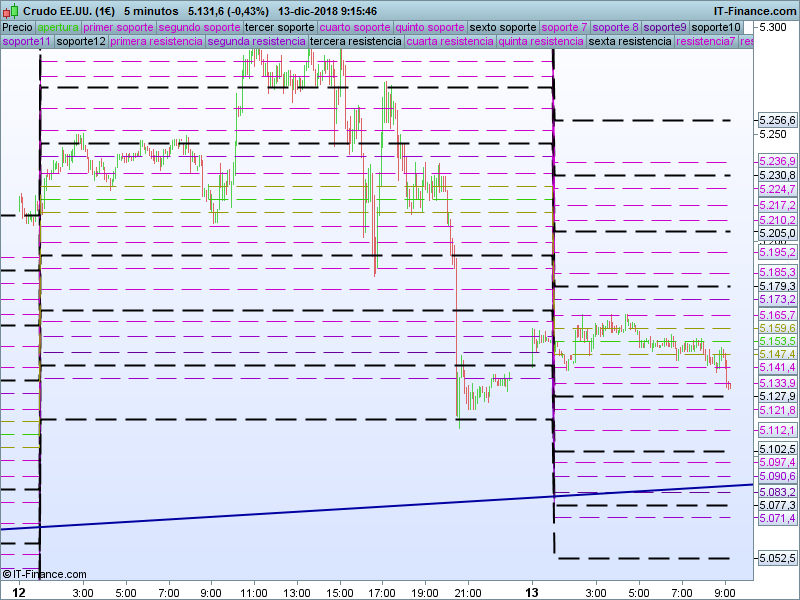Select the 5.224,7 price tag
Viewport: 800px width, 600px height.
[x=777, y=189]
